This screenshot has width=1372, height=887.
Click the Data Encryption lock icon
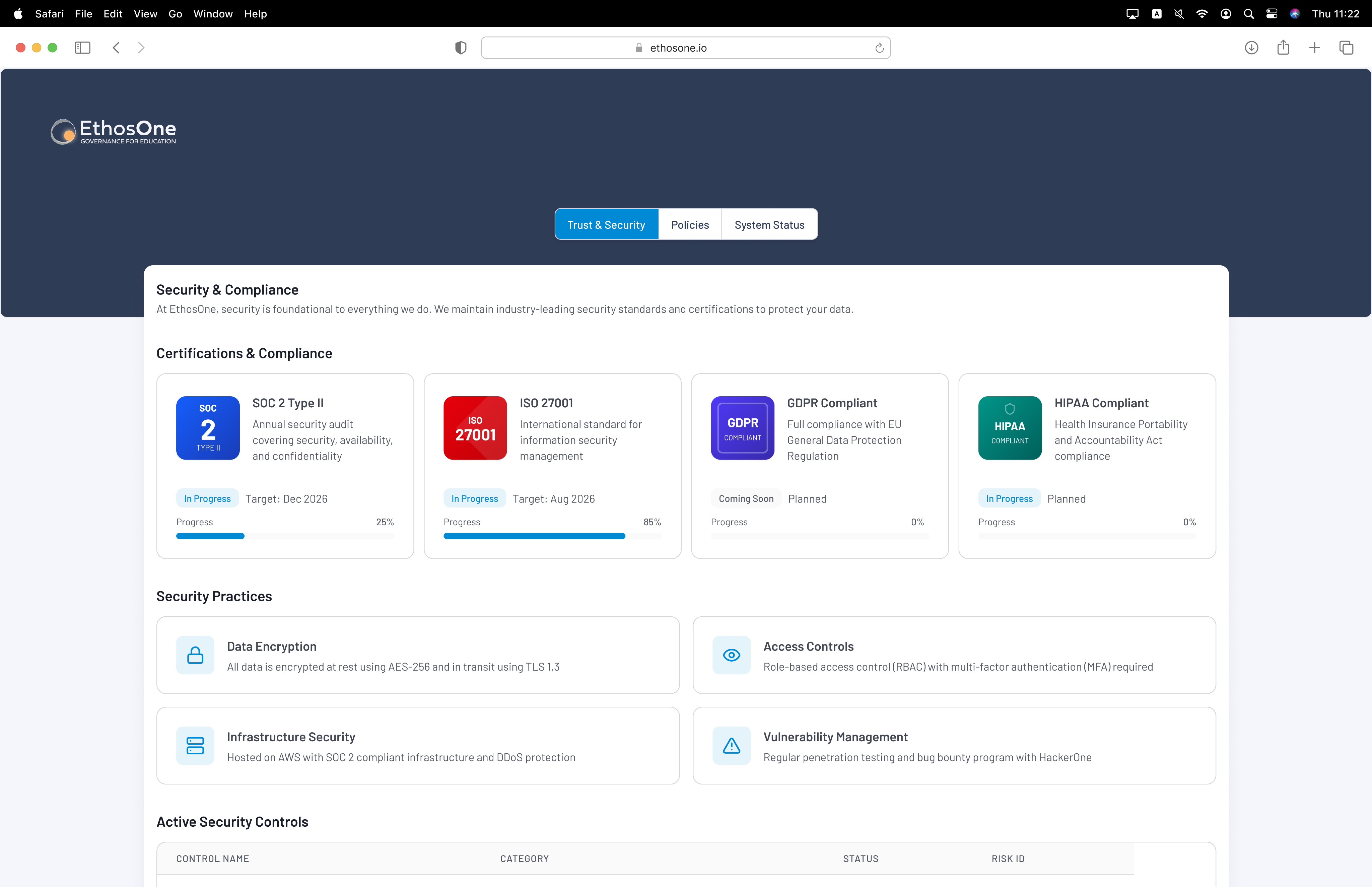(x=195, y=655)
